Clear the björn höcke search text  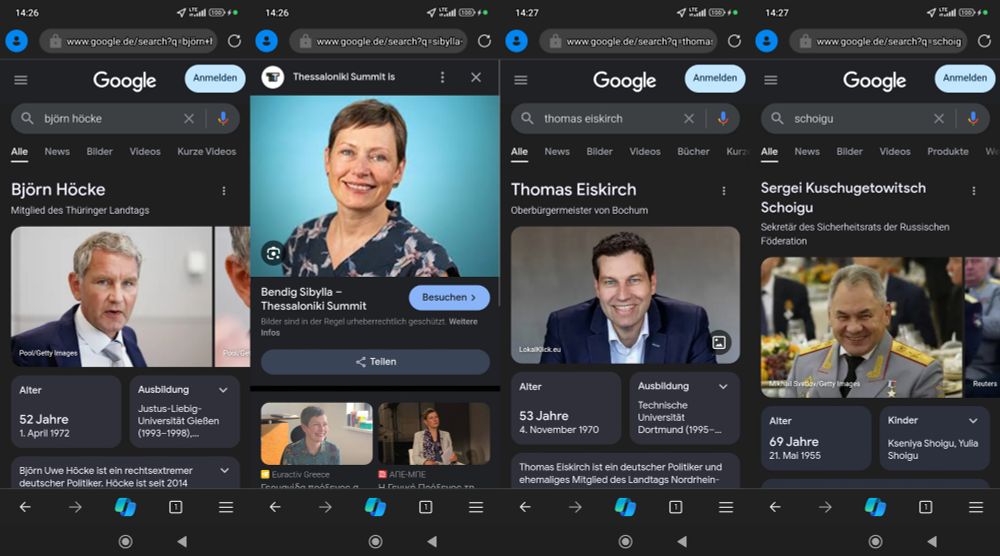pos(189,119)
